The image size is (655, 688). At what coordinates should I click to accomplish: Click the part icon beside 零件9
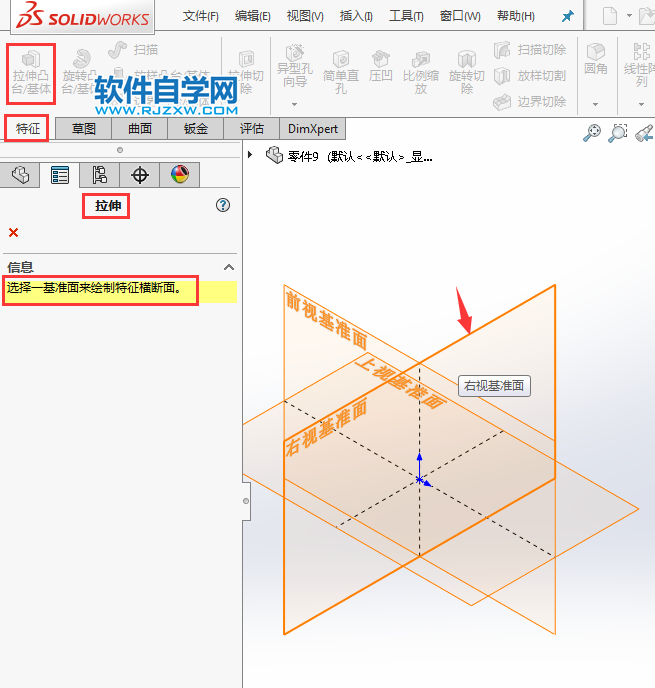[274, 155]
